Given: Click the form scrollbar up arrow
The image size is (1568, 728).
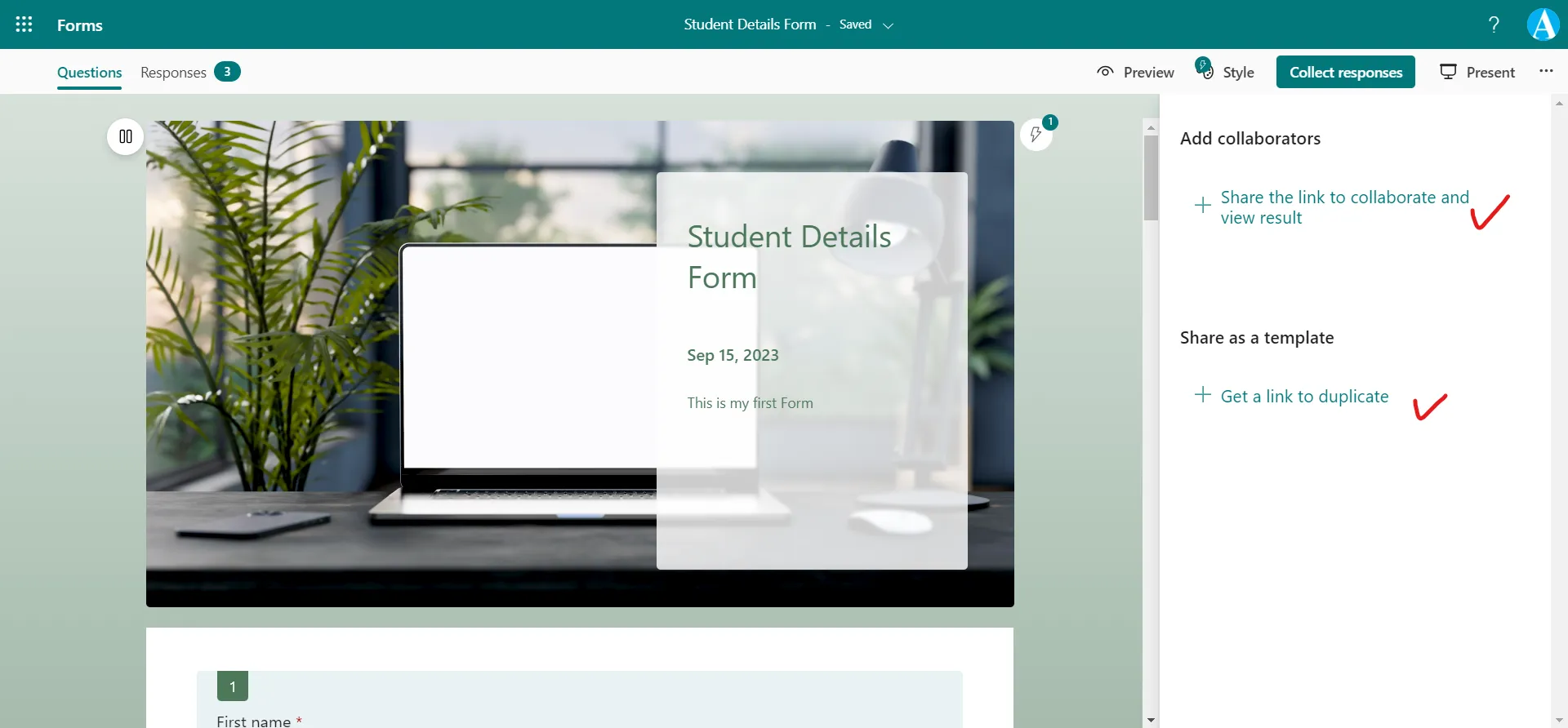Looking at the screenshot, I should pos(1151,127).
